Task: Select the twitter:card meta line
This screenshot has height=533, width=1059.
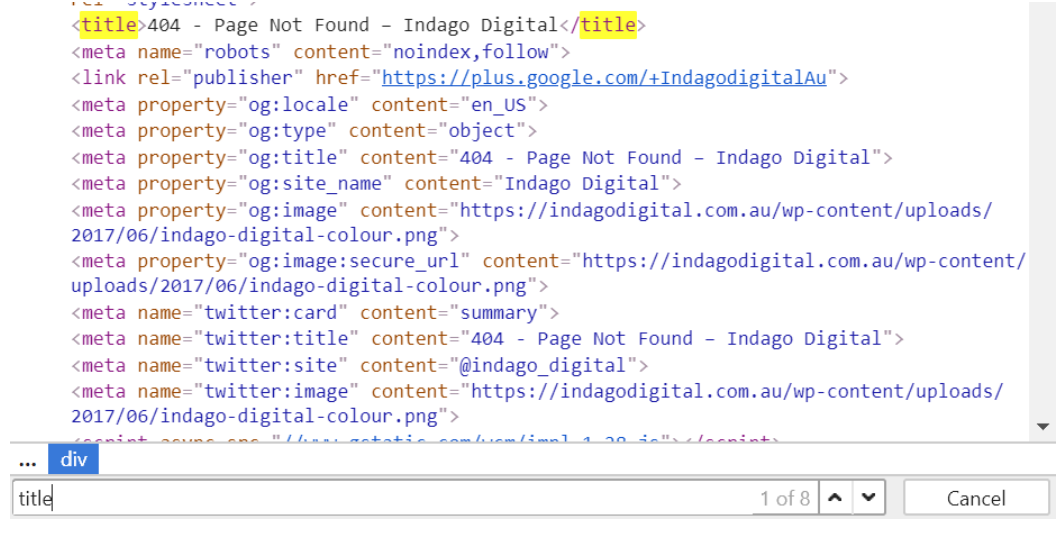Action: 315,312
